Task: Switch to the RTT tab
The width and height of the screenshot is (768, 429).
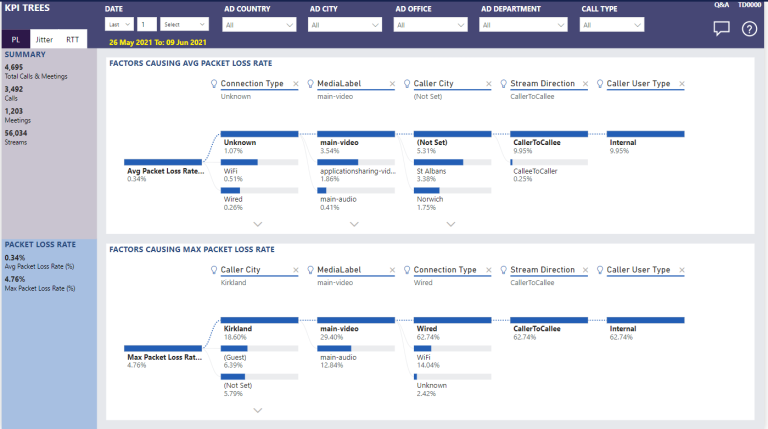Action: [x=72, y=40]
